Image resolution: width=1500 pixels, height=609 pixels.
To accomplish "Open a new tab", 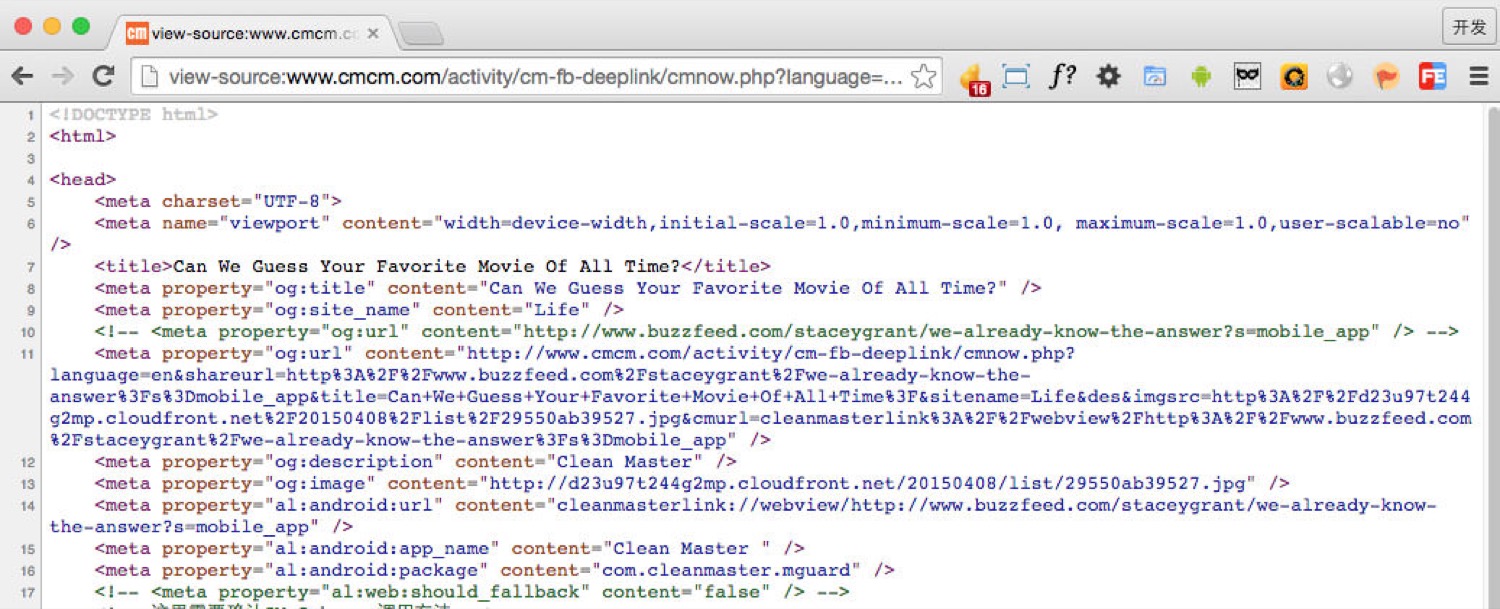I will (421, 34).
